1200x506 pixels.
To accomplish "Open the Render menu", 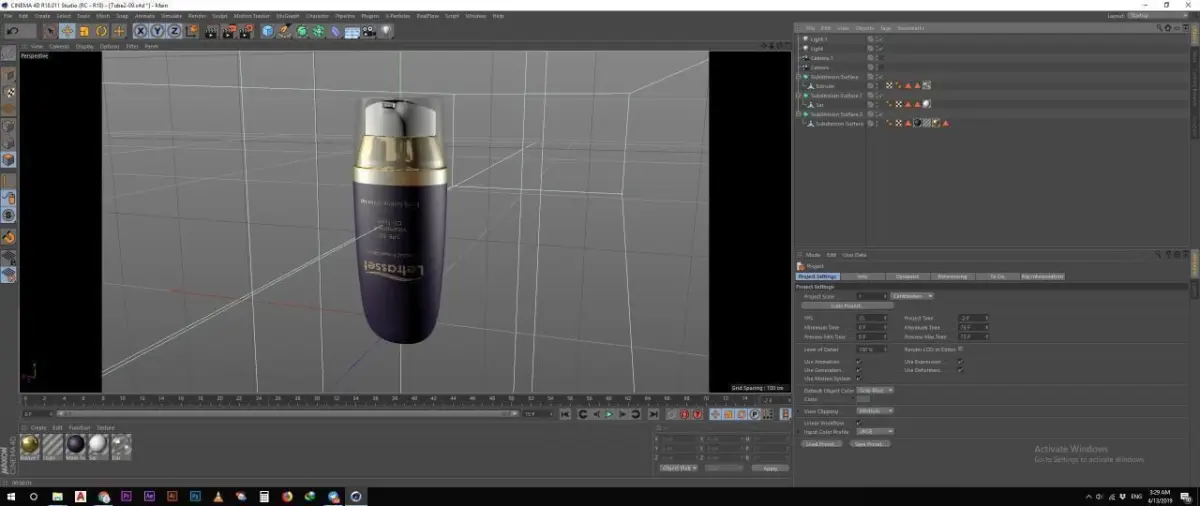I will coord(197,16).
